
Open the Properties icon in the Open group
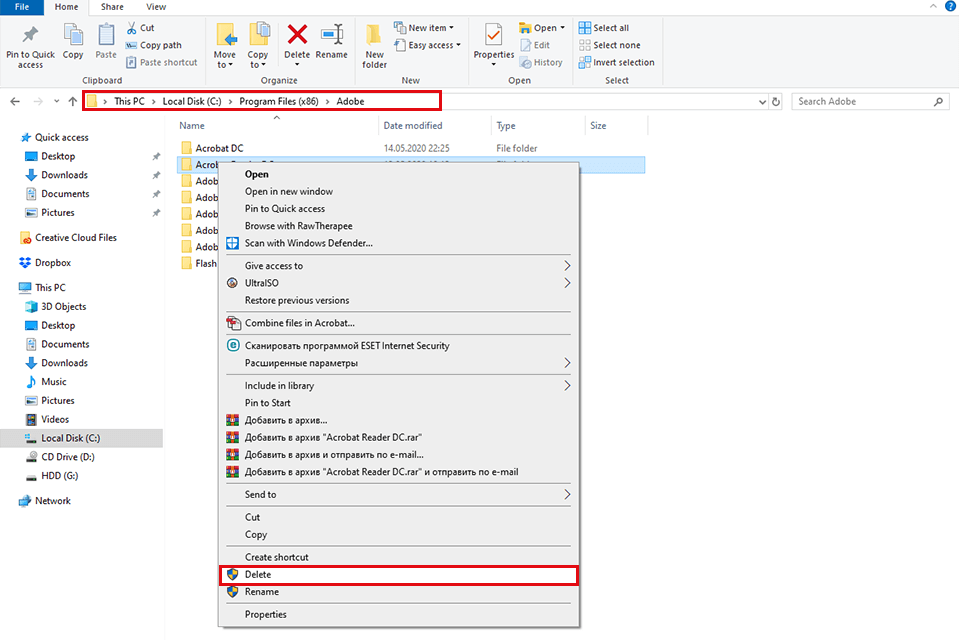point(492,40)
